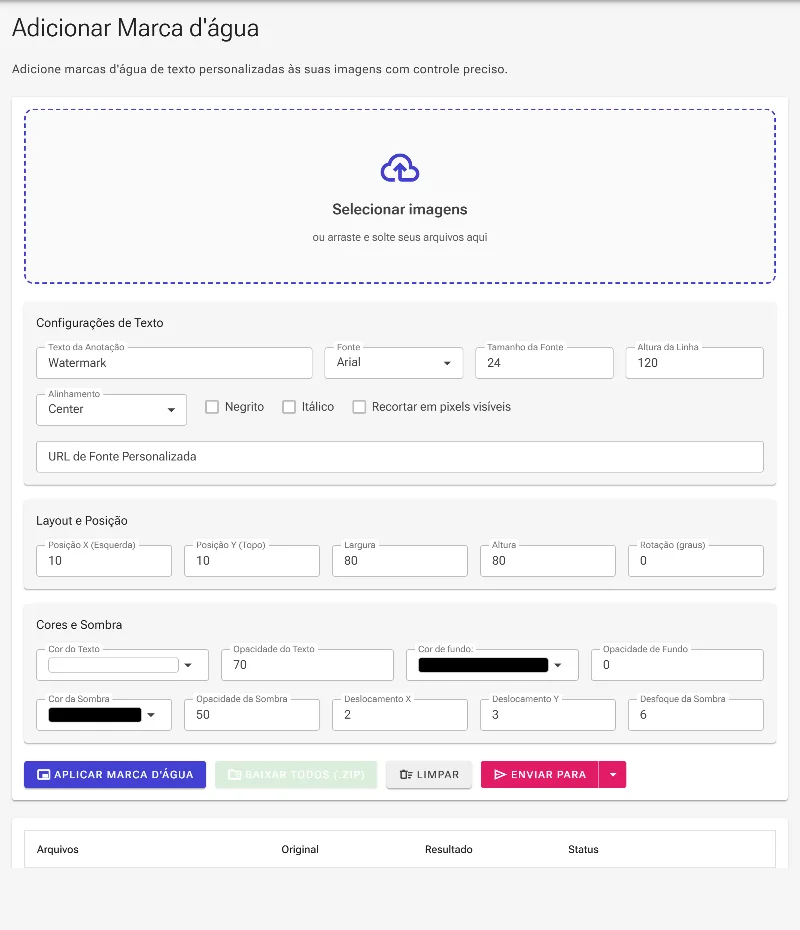Click the Limpar button

pyautogui.click(x=429, y=775)
